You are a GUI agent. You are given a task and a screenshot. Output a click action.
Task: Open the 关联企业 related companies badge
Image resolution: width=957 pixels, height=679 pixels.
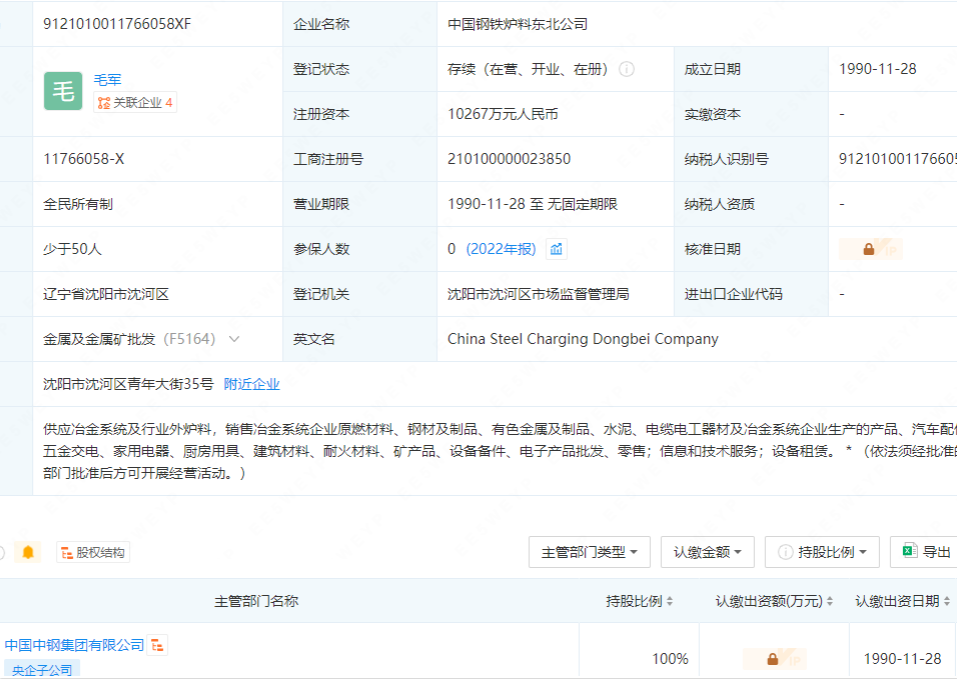click(135, 102)
